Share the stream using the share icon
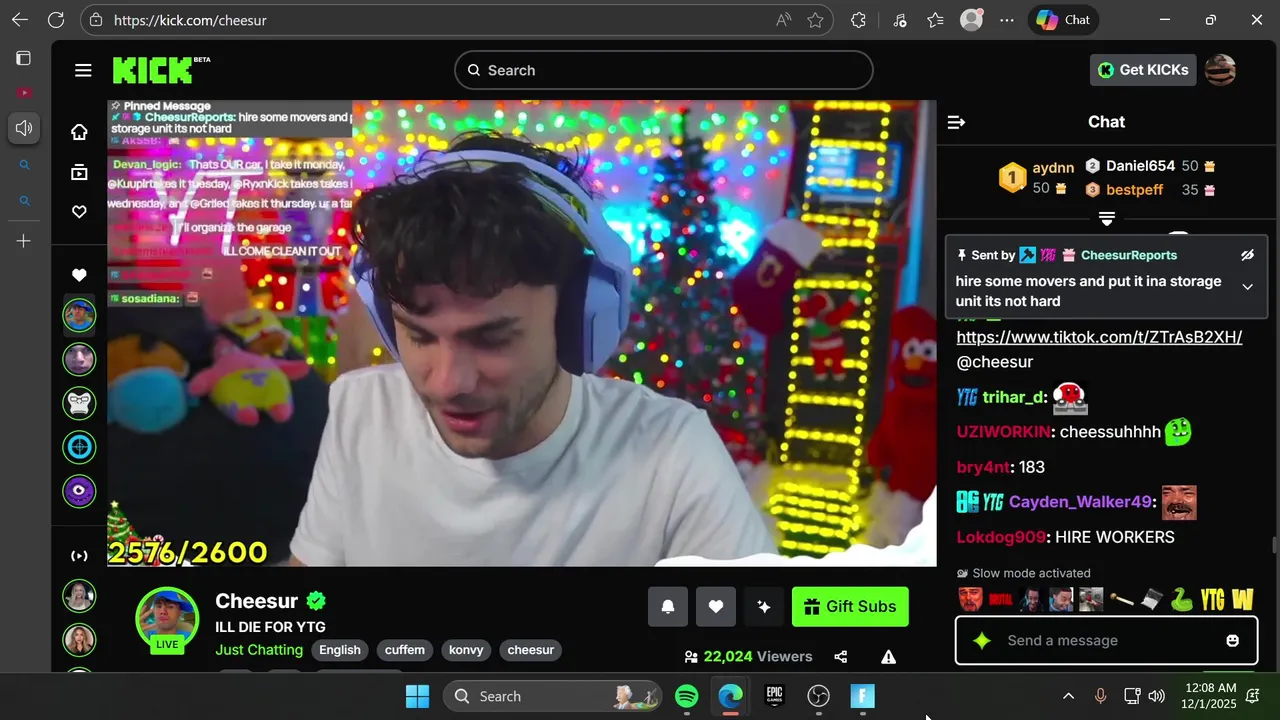Image resolution: width=1280 pixels, height=720 pixels. coord(841,657)
